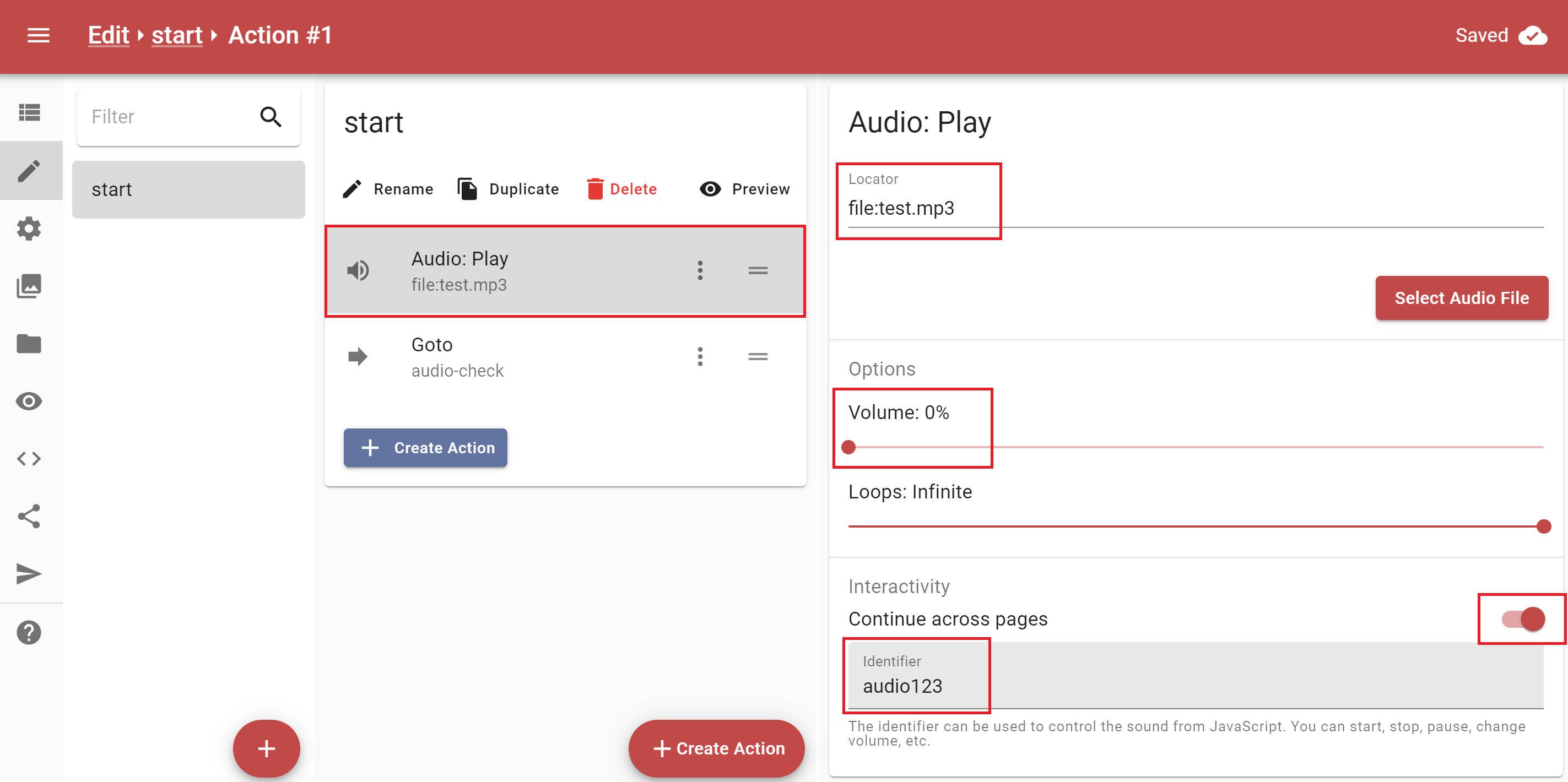Image resolution: width=1568 pixels, height=782 pixels.
Task: Delete the start page
Action: tap(621, 189)
